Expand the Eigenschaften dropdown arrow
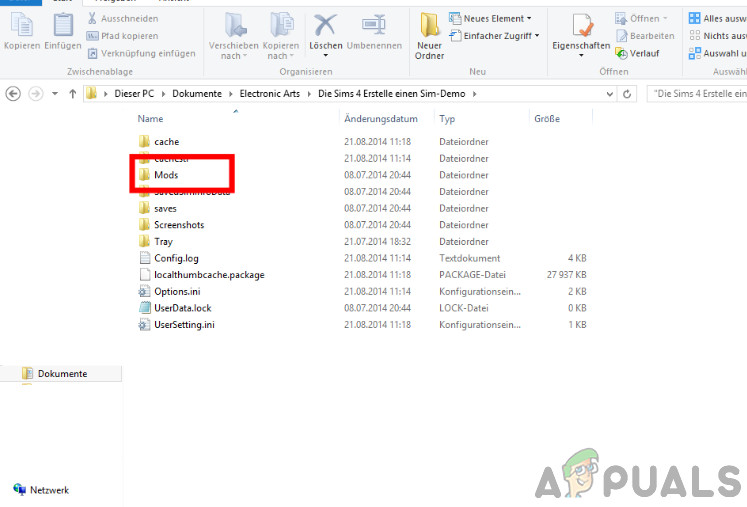Screen dimensions: 747x507 581,56
